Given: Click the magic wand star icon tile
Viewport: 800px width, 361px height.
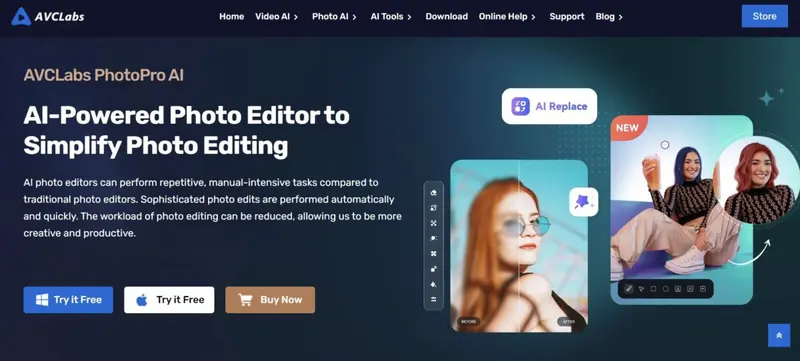Looking at the screenshot, I should click(583, 202).
